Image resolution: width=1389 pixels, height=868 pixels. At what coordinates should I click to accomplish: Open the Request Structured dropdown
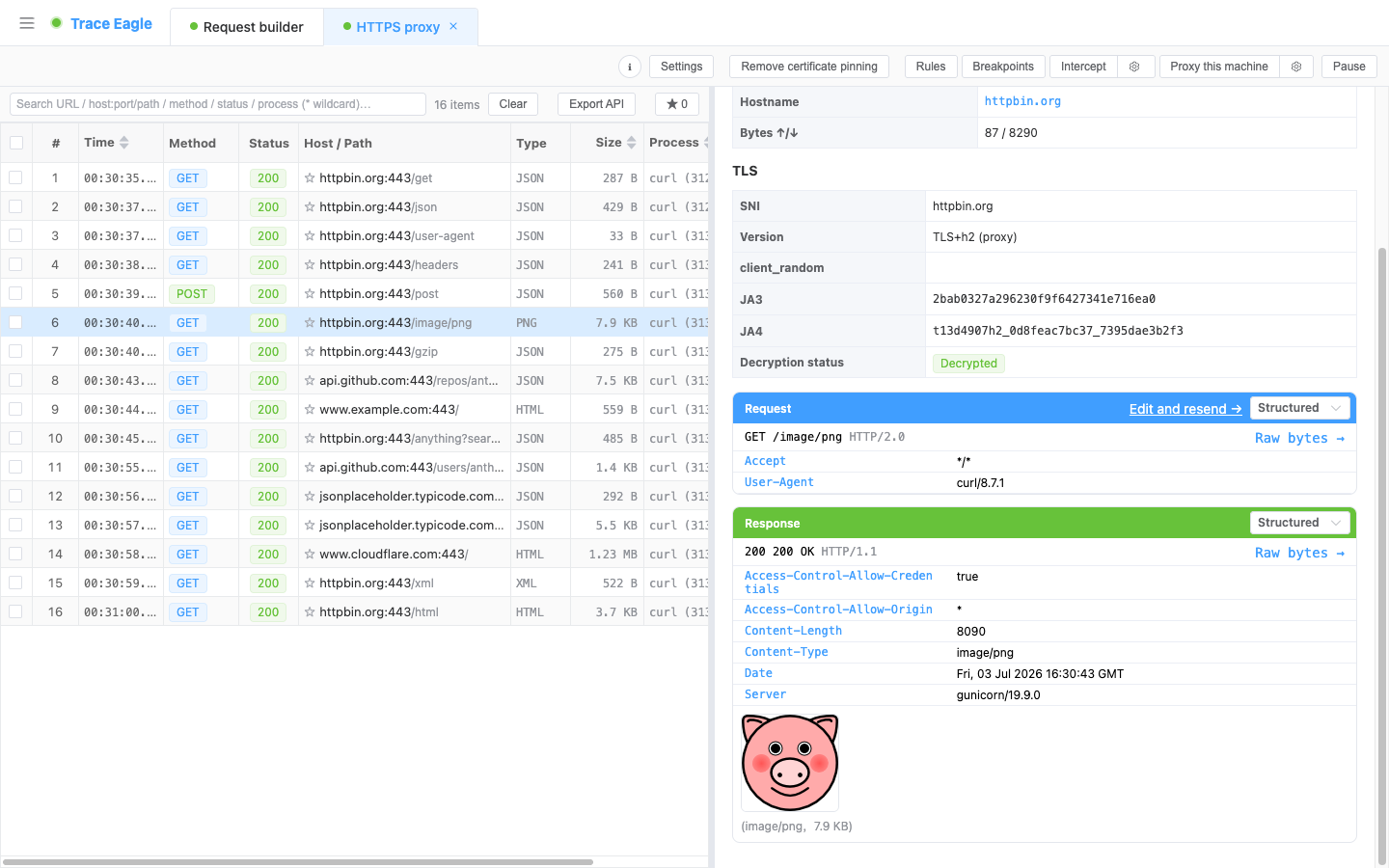pyautogui.click(x=1299, y=408)
